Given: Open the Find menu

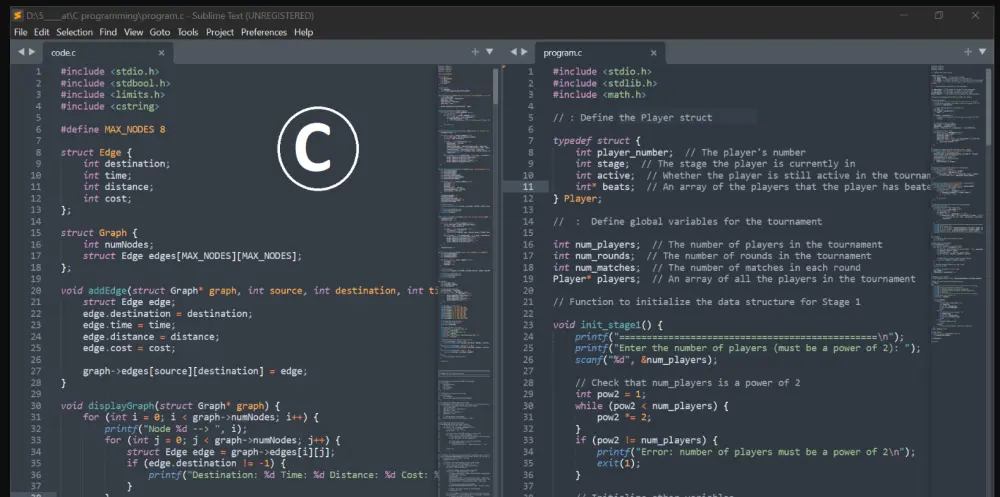Looking at the screenshot, I should point(108,32).
